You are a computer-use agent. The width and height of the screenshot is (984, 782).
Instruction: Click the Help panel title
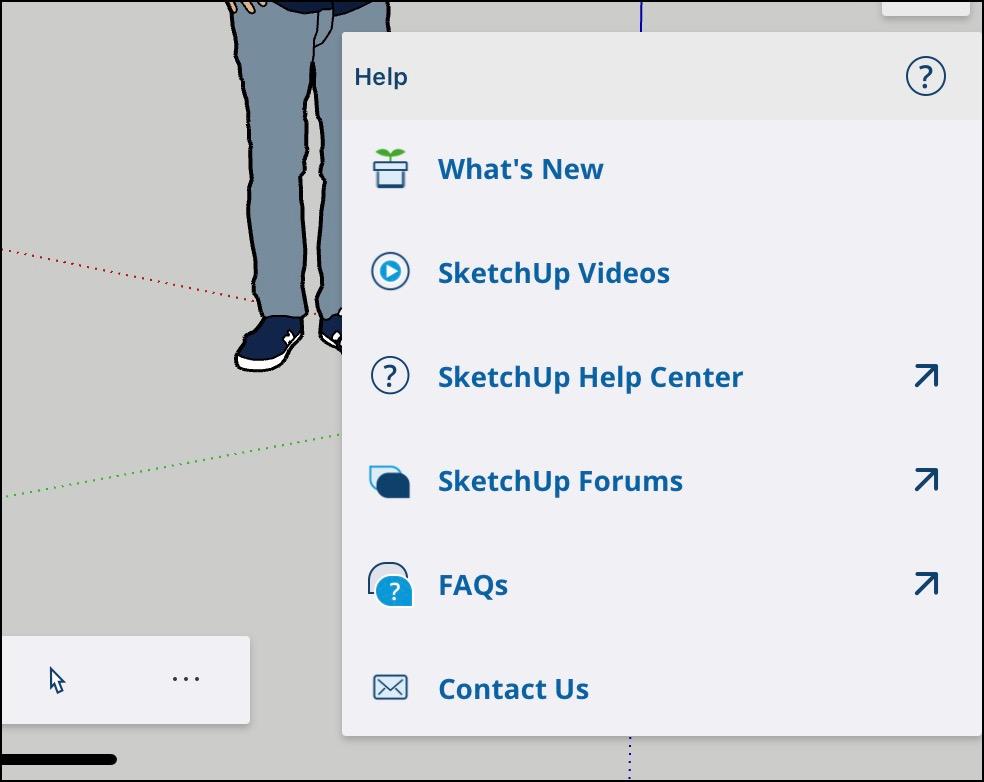click(x=380, y=75)
